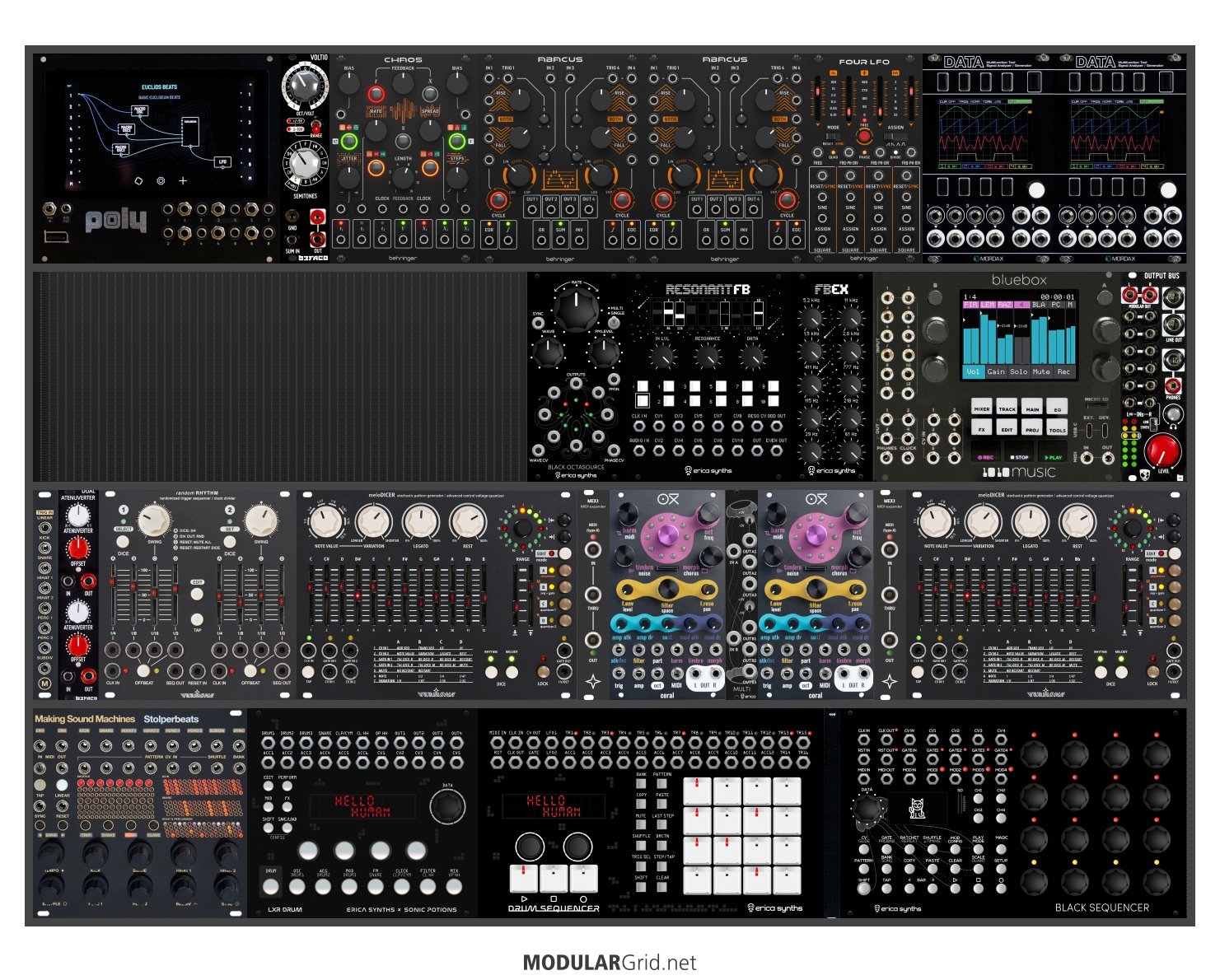
Task: Push the FILTER button on LXR Drum
Action: click(x=428, y=887)
